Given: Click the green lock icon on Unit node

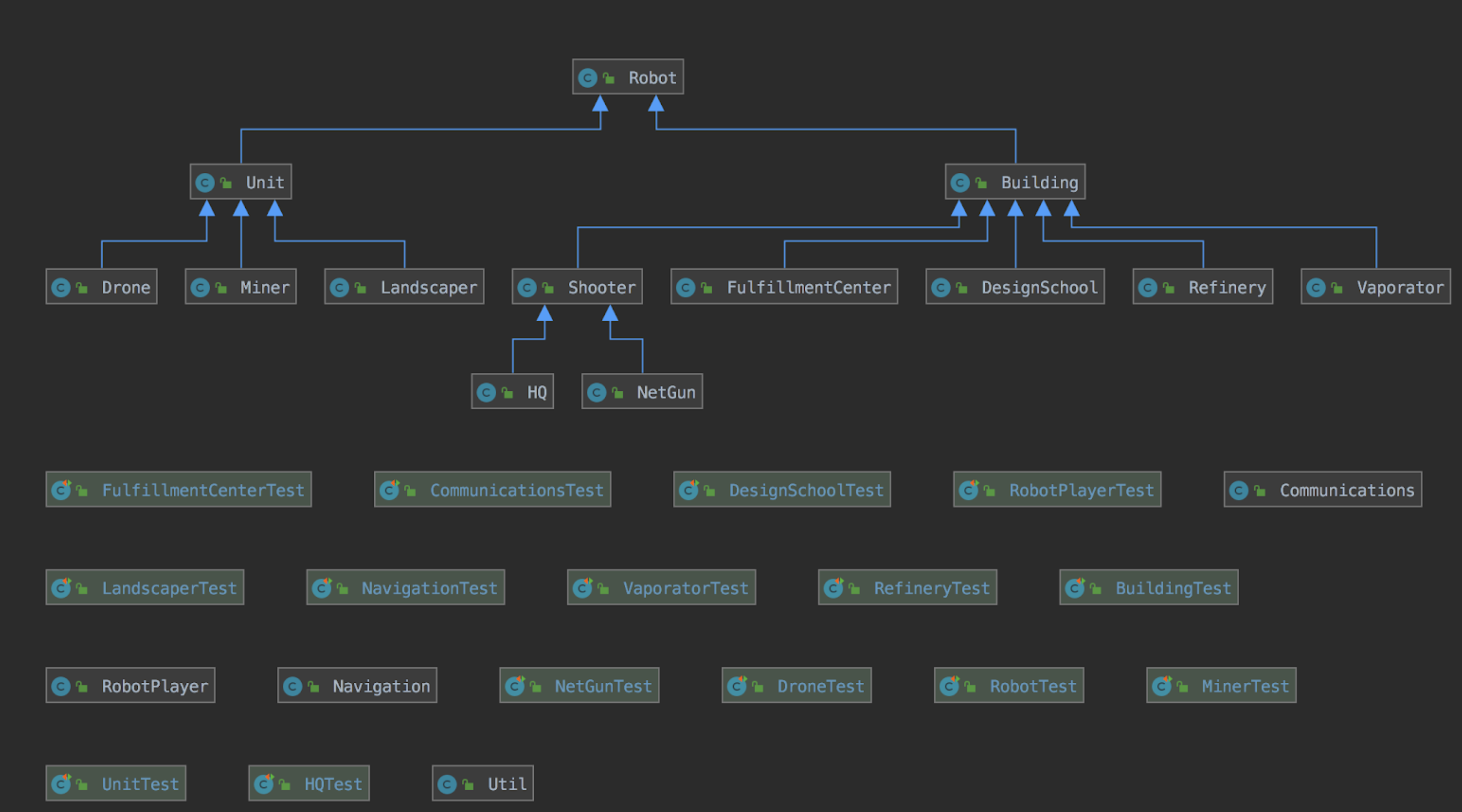Looking at the screenshot, I should 226,183.
